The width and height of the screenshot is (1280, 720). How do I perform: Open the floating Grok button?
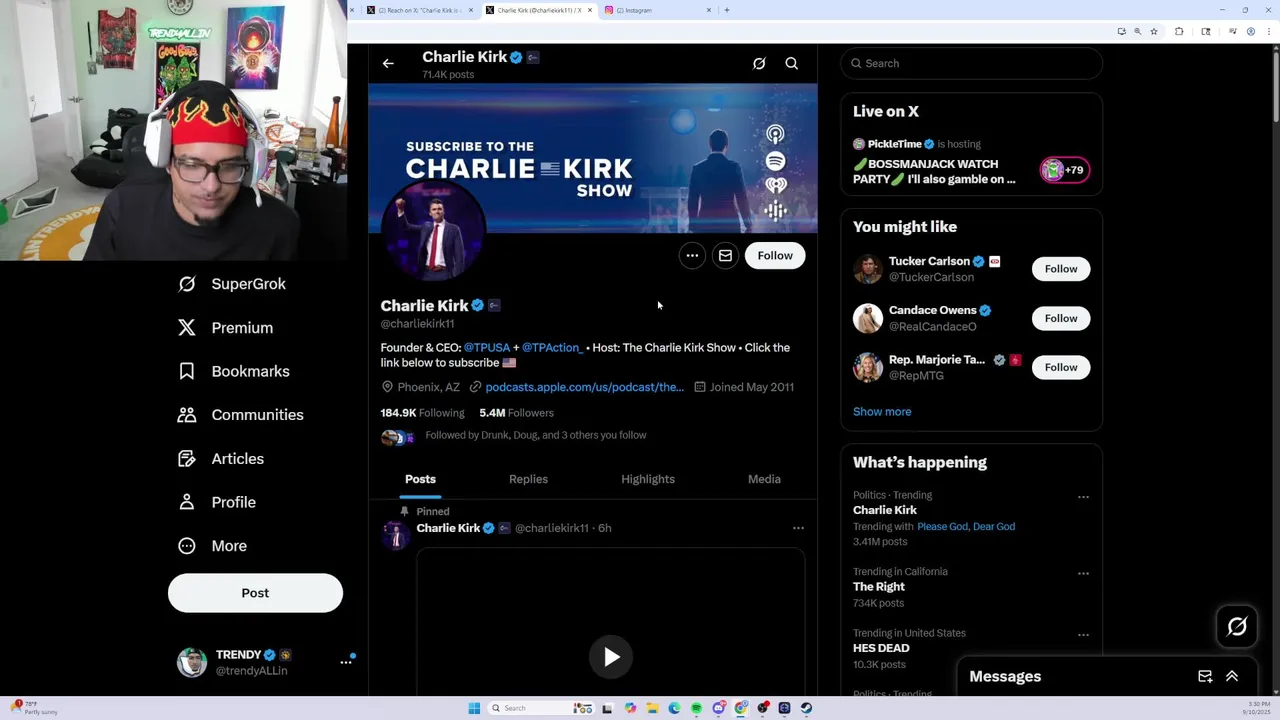point(1237,627)
